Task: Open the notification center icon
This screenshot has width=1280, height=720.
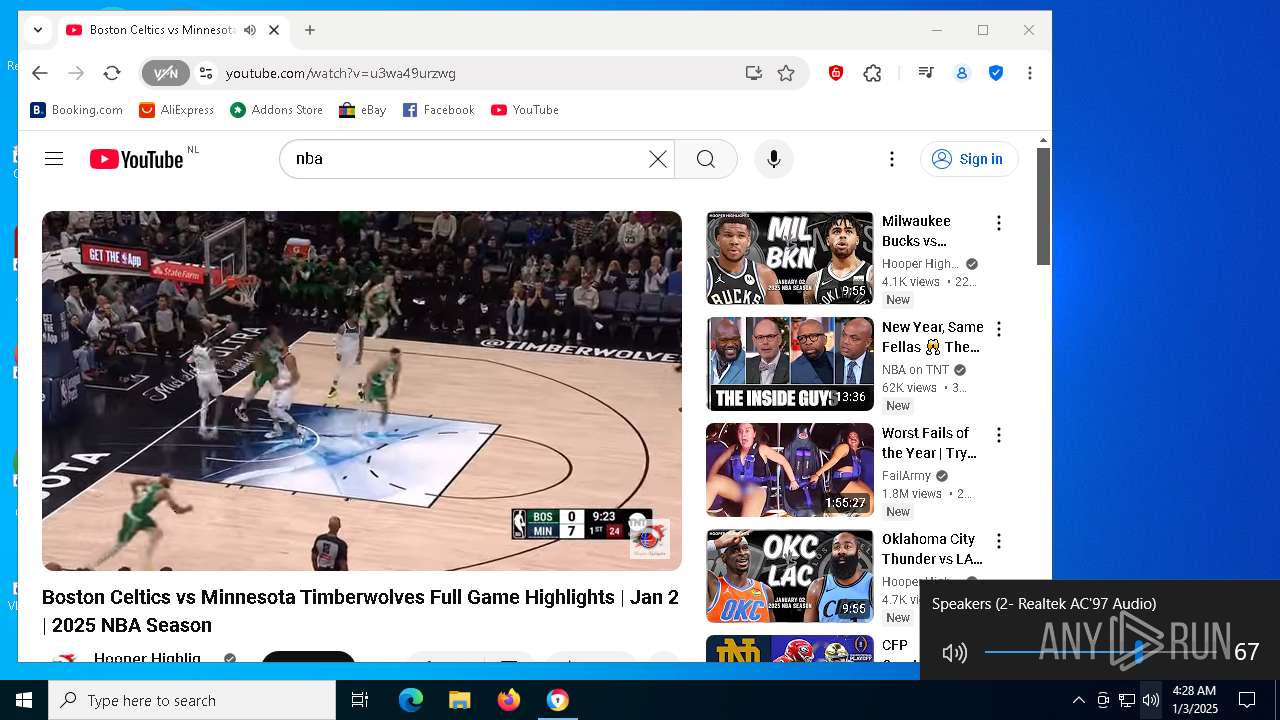Action: [1247, 700]
